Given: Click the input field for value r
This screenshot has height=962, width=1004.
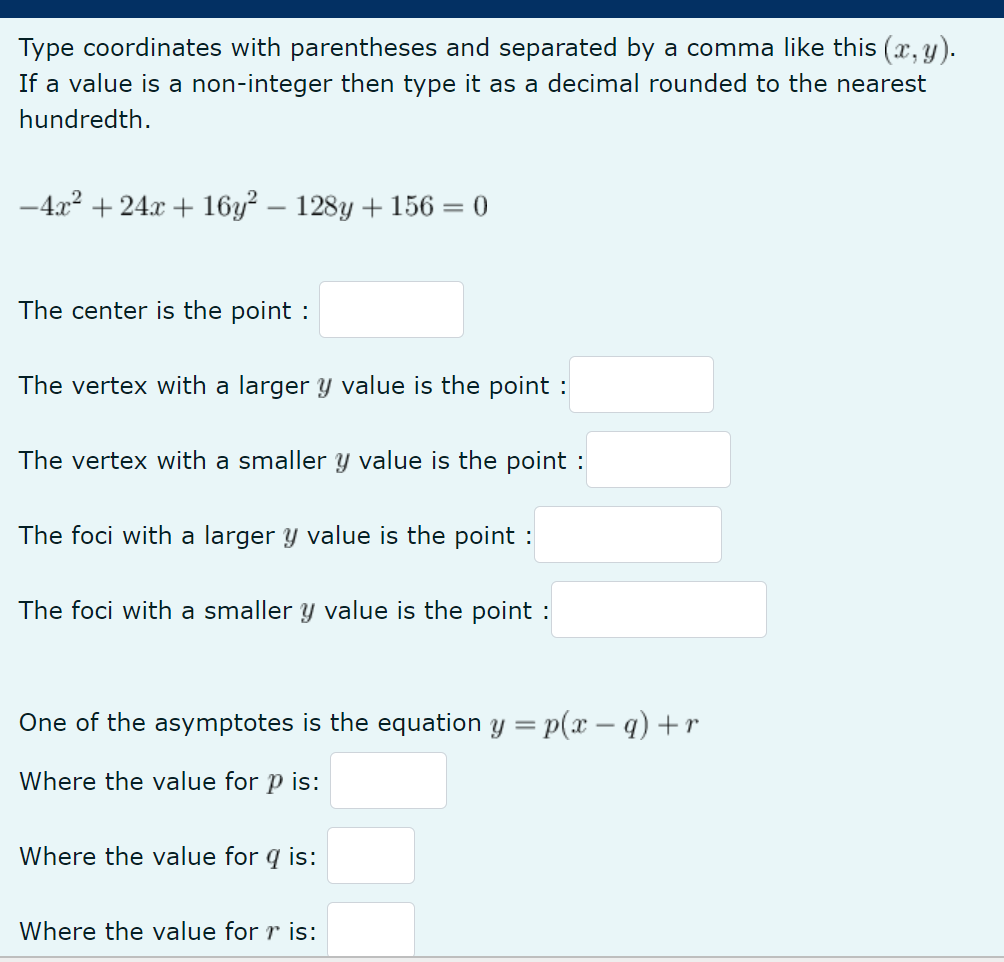Looking at the screenshot, I should coord(370,930).
